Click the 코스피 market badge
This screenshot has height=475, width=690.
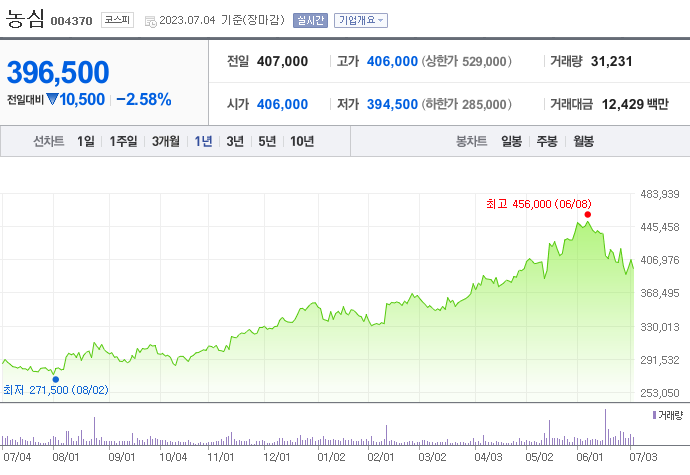pyautogui.click(x=117, y=20)
